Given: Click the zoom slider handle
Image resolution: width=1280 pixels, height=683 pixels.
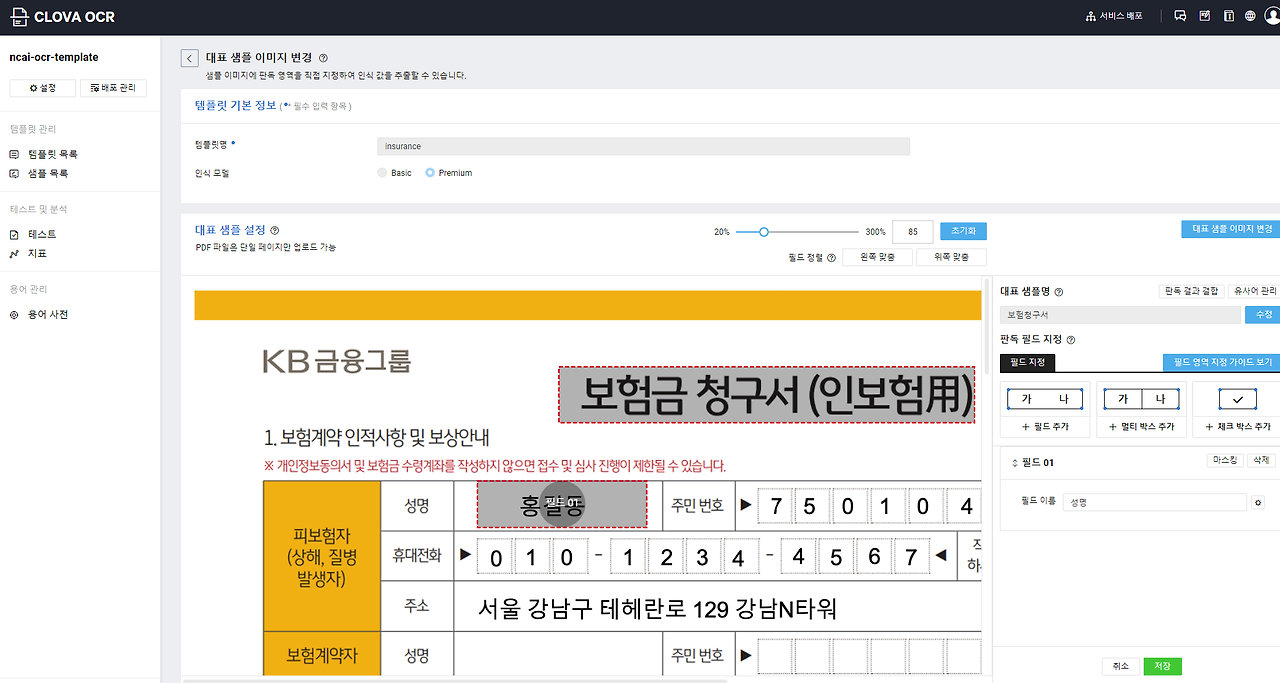Looking at the screenshot, I should click(x=763, y=231).
